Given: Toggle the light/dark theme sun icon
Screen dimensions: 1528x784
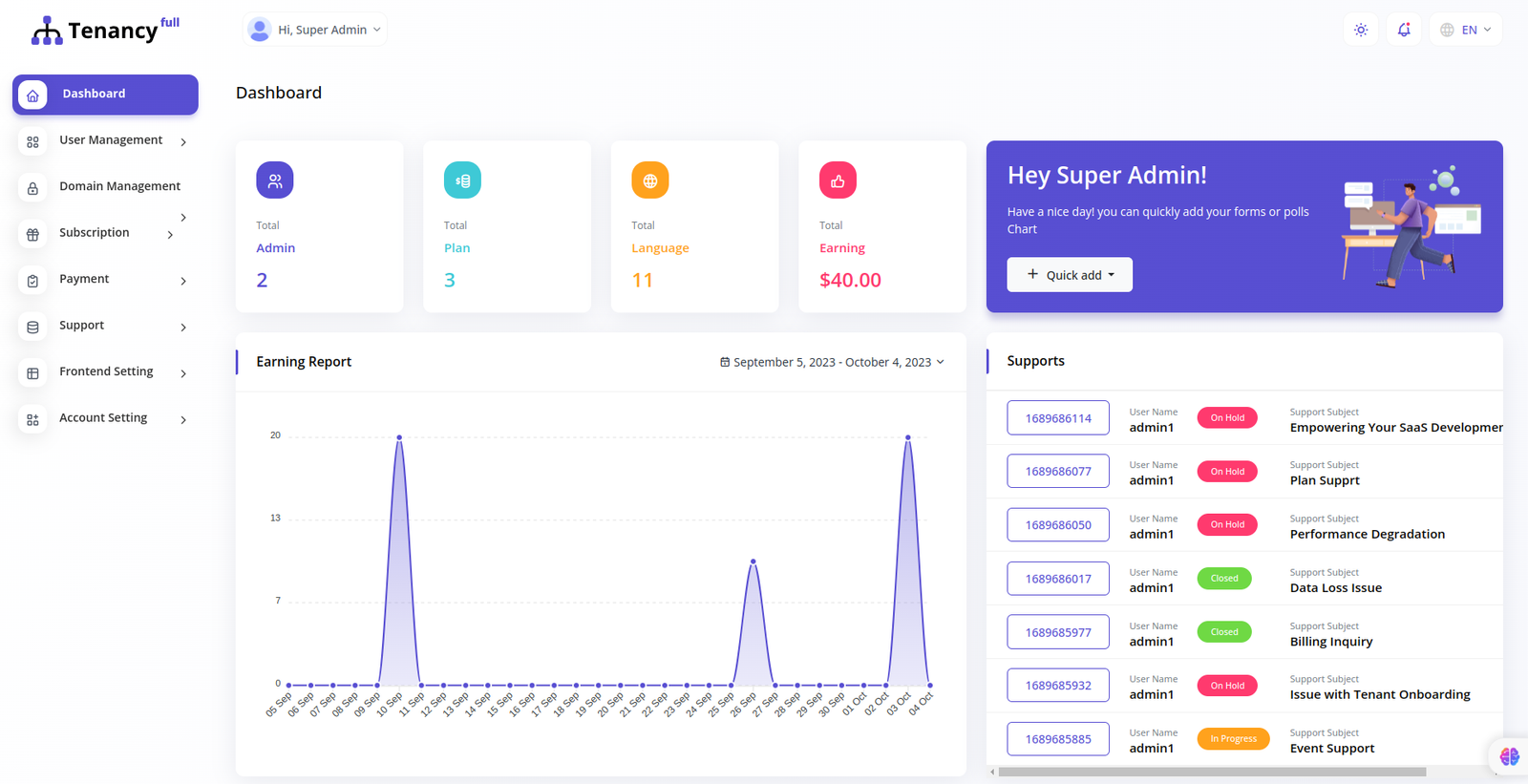Looking at the screenshot, I should pyautogui.click(x=1361, y=30).
